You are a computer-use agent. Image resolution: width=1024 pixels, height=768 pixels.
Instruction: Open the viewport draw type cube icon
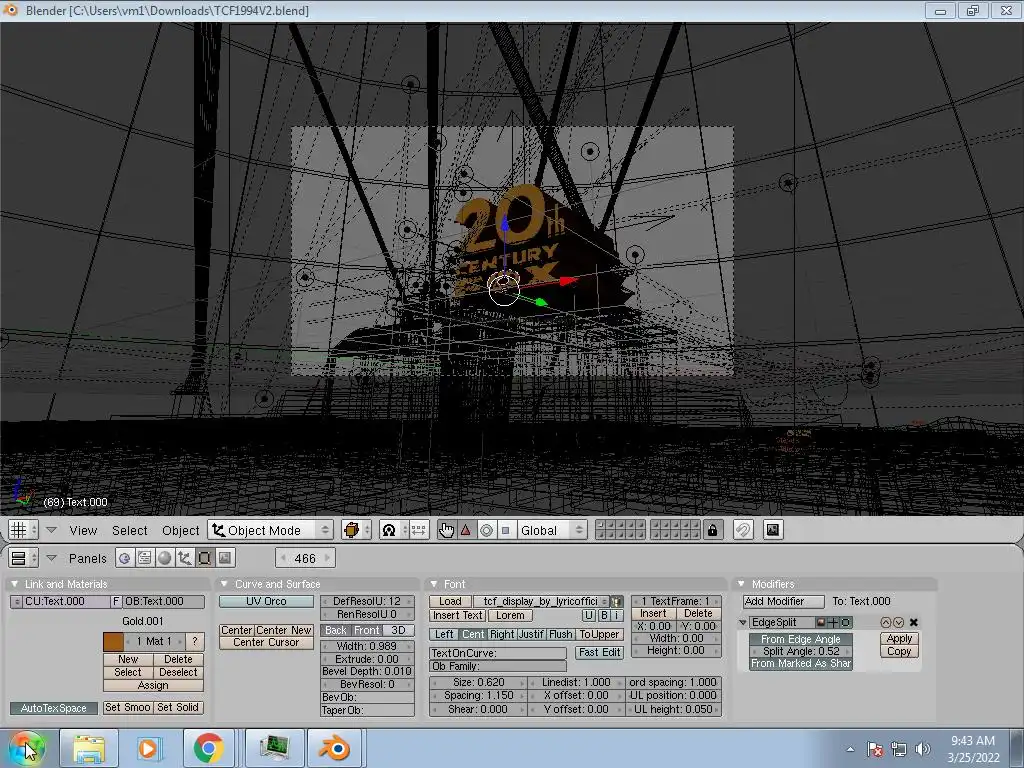coord(356,530)
